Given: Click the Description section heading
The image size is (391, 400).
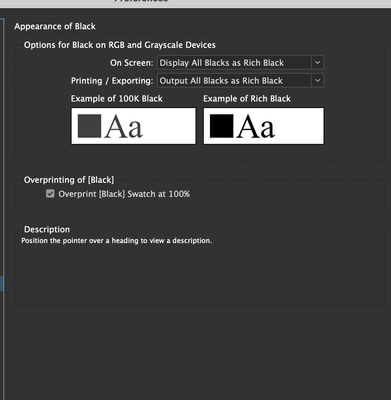Looking at the screenshot, I should (x=47, y=229).
